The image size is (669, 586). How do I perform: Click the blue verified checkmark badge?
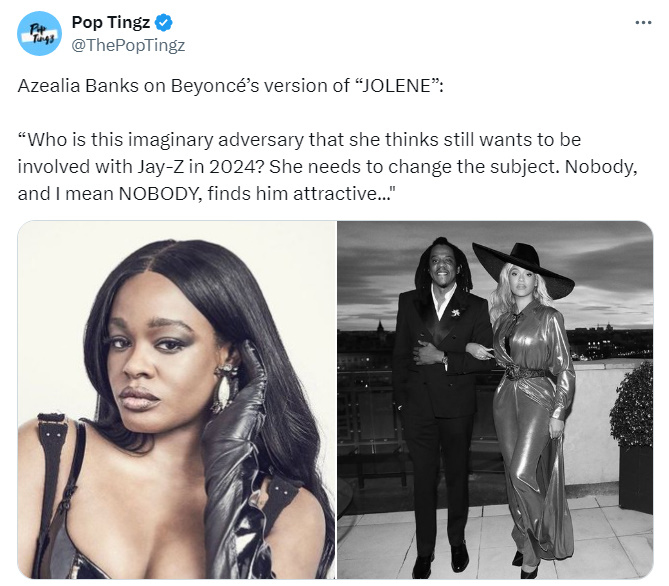point(163,22)
